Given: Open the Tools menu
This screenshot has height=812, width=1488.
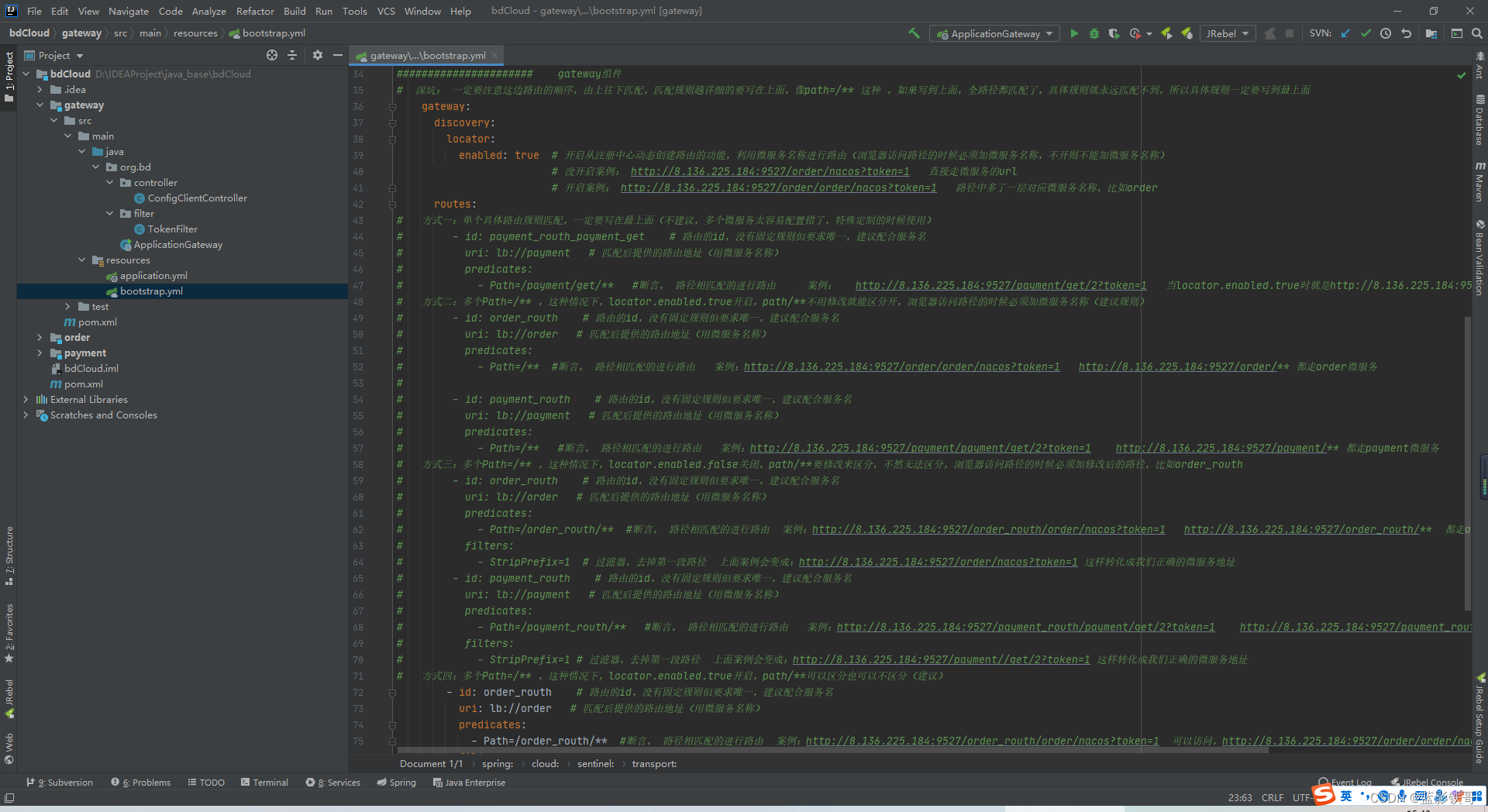Looking at the screenshot, I should tap(355, 11).
